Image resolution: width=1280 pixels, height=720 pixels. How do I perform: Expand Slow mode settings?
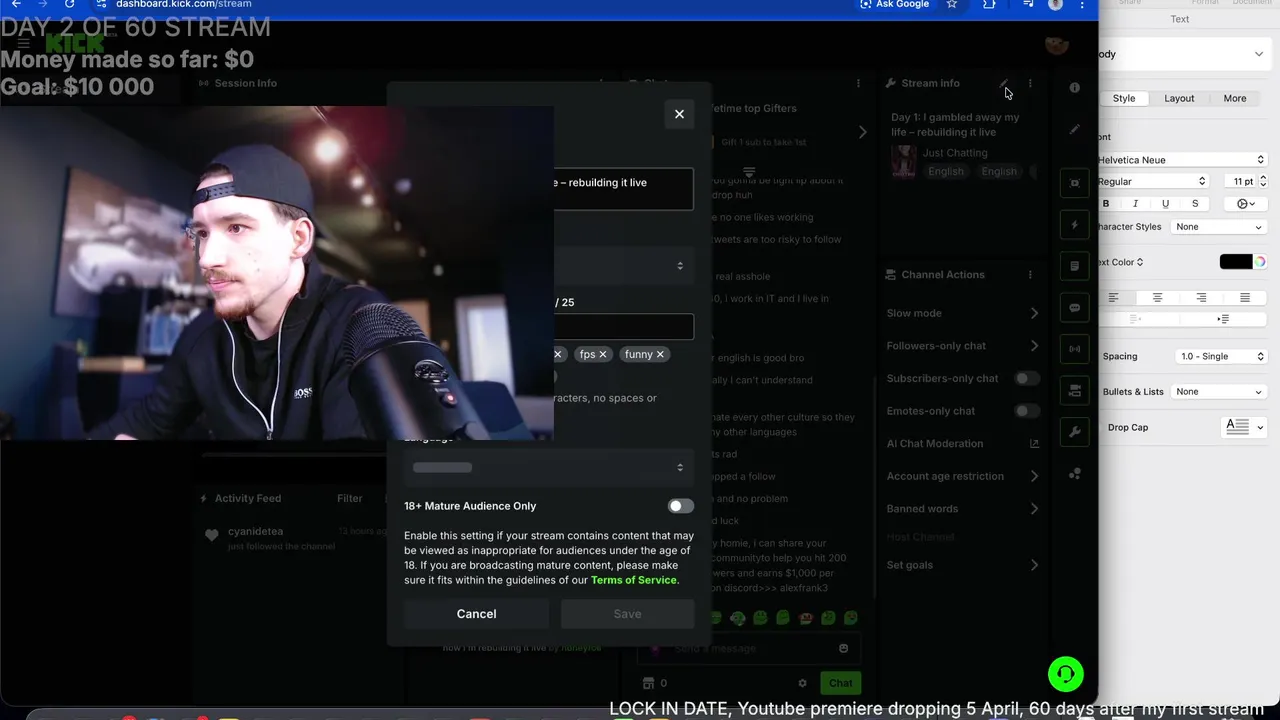click(1034, 313)
